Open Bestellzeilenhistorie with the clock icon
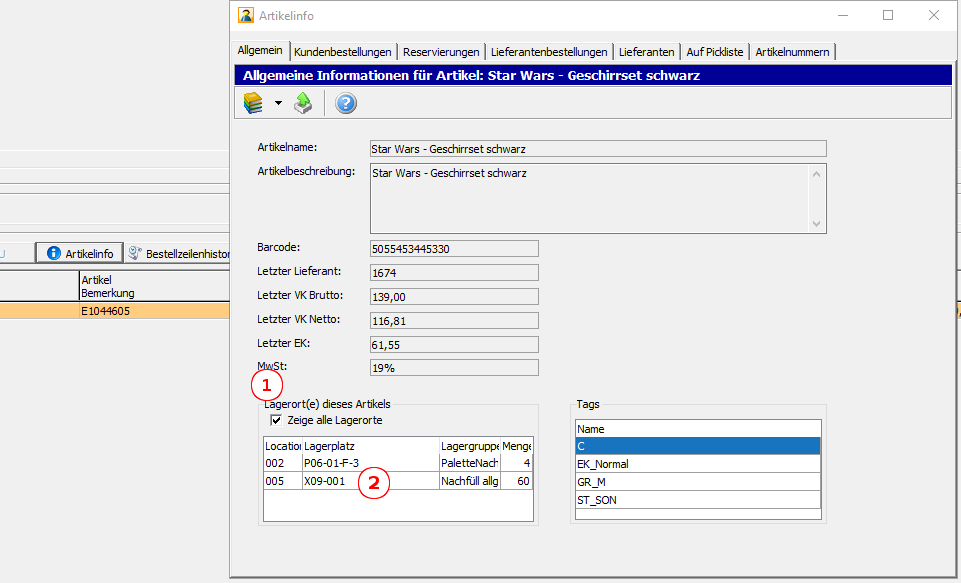This screenshot has width=961, height=583. click(x=135, y=253)
